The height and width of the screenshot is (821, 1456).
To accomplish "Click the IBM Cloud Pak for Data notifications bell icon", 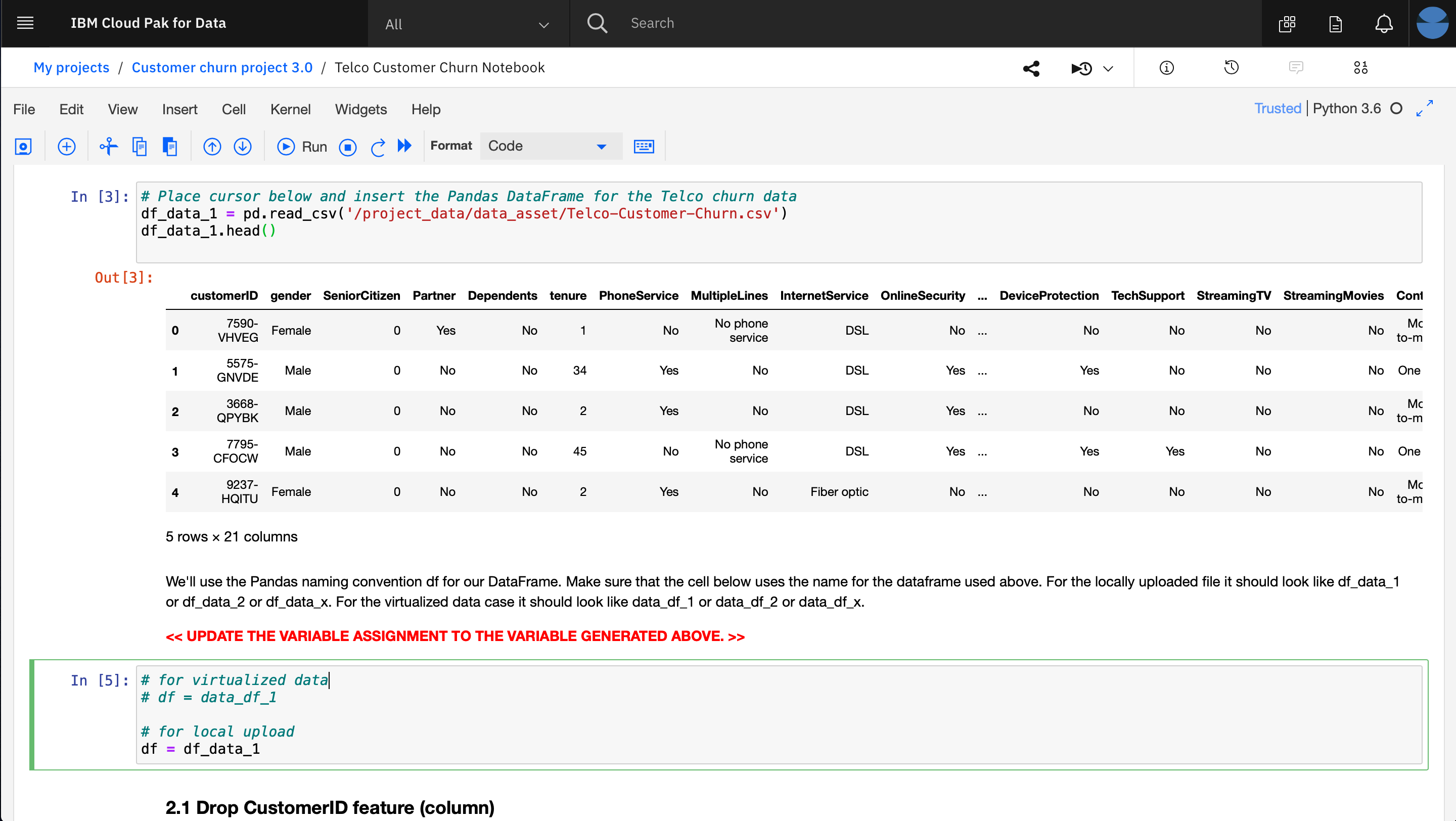I will coord(1383,22).
